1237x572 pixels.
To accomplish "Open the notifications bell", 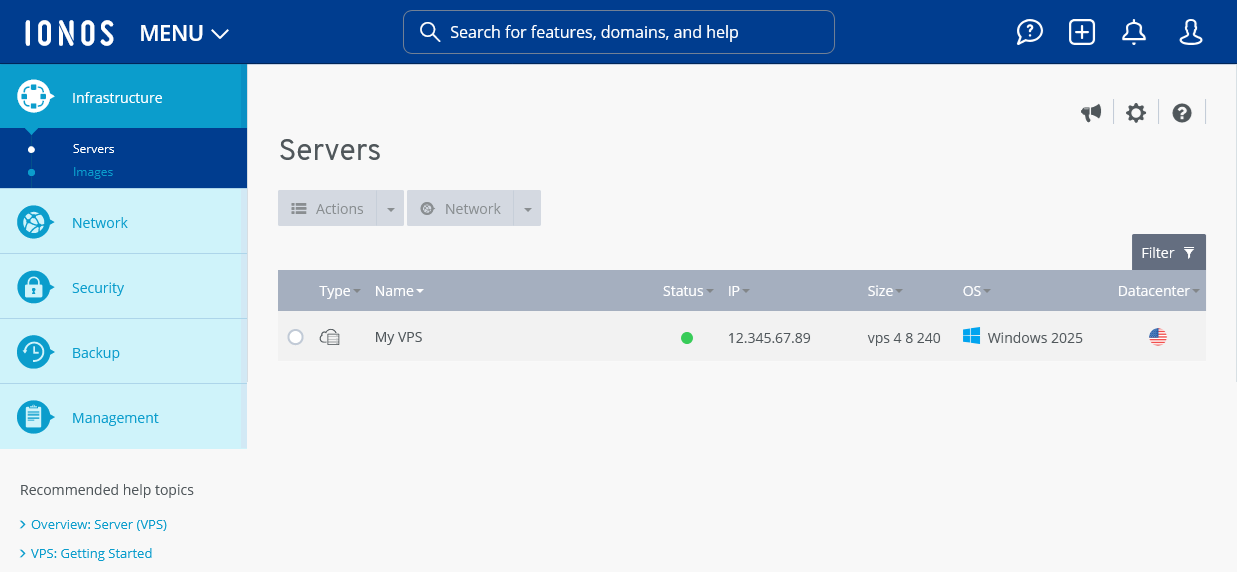I will point(1134,32).
